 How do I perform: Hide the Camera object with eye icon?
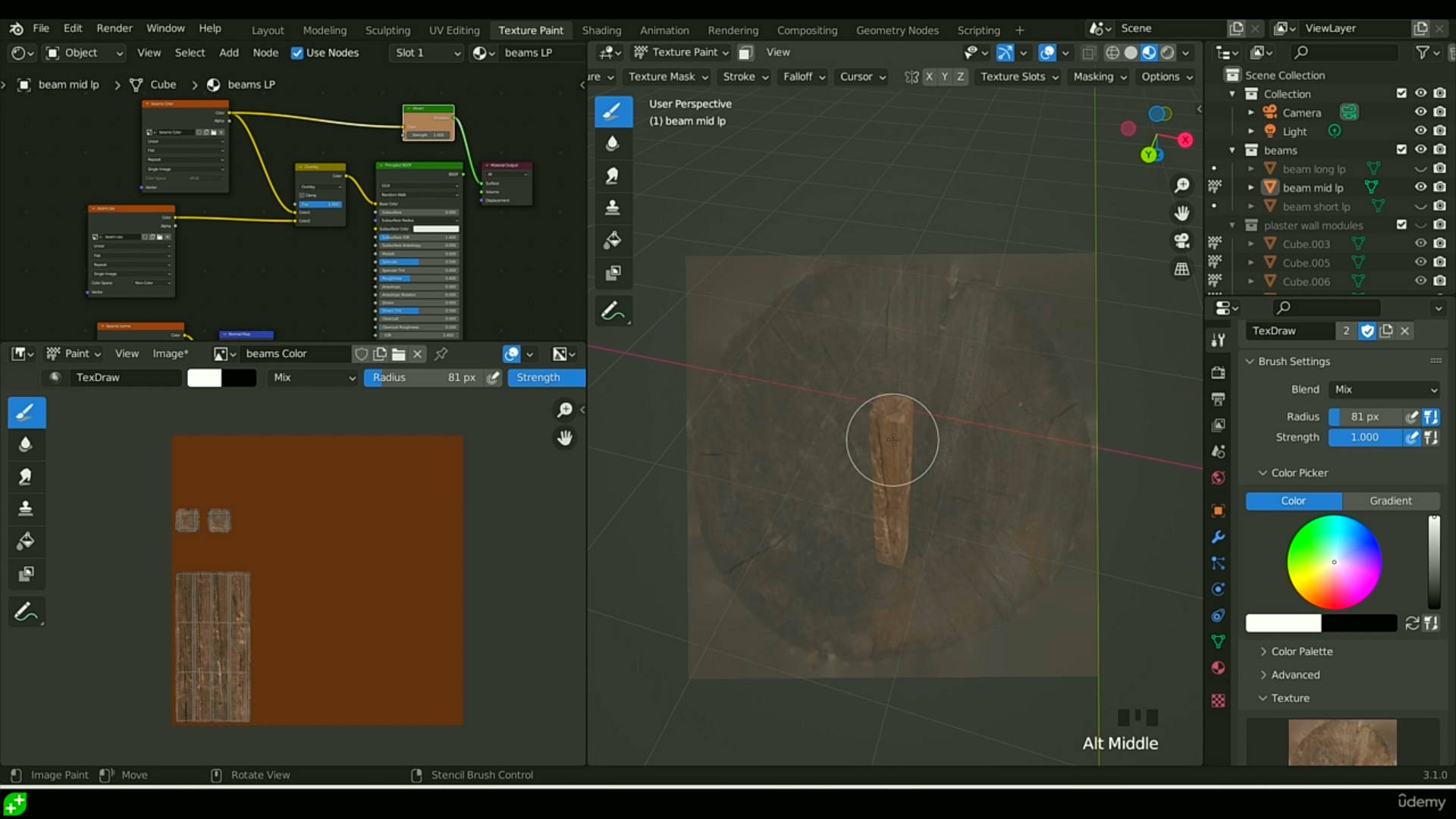pyautogui.click(x=1420, y=112)
